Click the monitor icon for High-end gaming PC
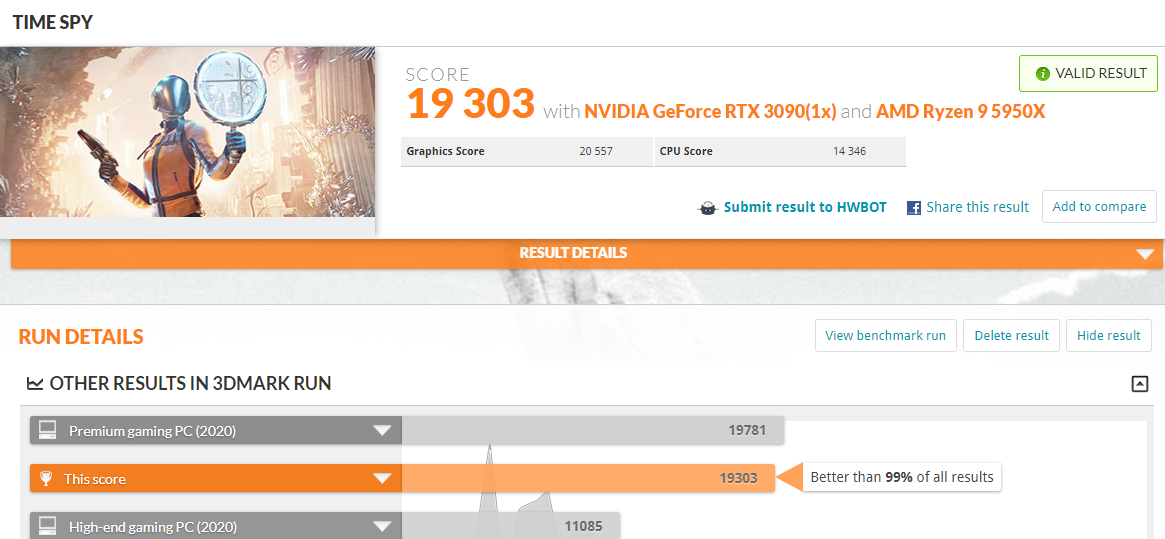The image size is (1165, 539). point(48,527)
